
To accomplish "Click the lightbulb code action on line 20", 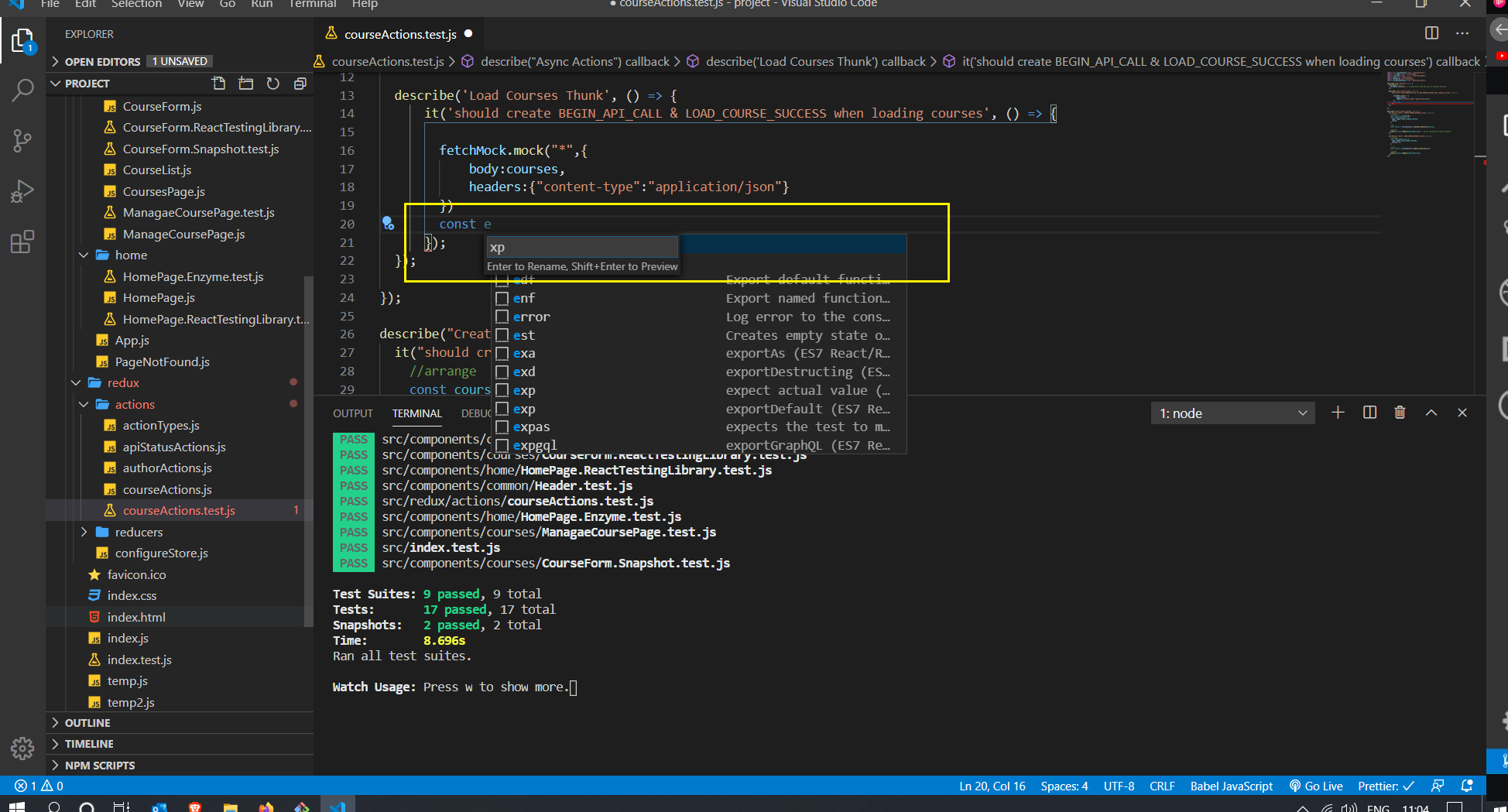I will click(x=388, y=224).
